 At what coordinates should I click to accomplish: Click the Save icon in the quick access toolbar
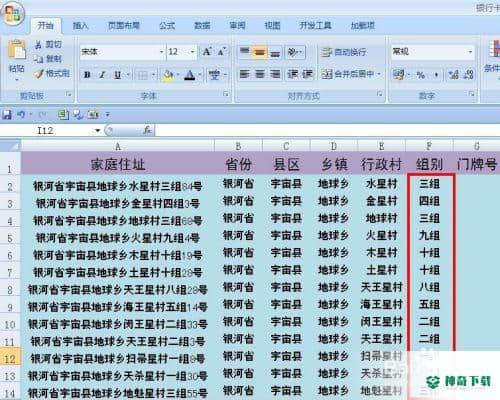(x=7, y=115)
